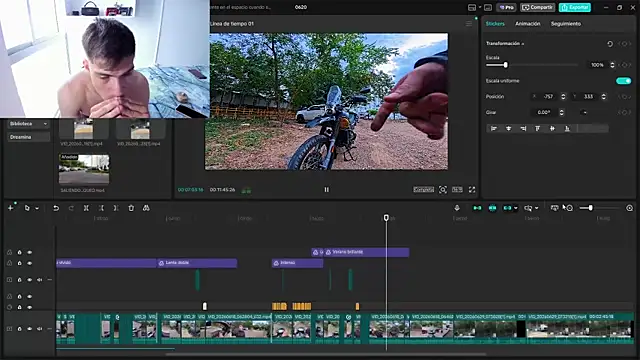
Task: Click the split clip tool icon
Action: point(86,208)
